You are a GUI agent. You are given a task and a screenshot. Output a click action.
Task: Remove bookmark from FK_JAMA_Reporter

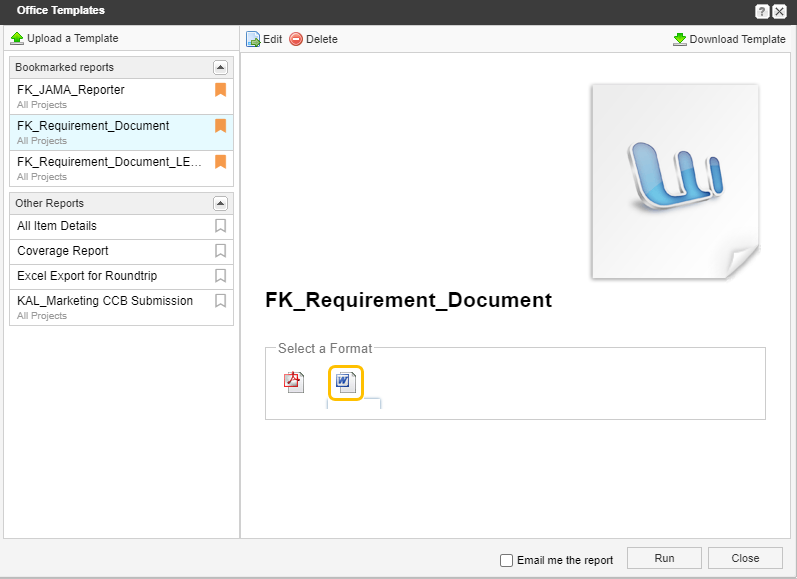coord(220,90)
